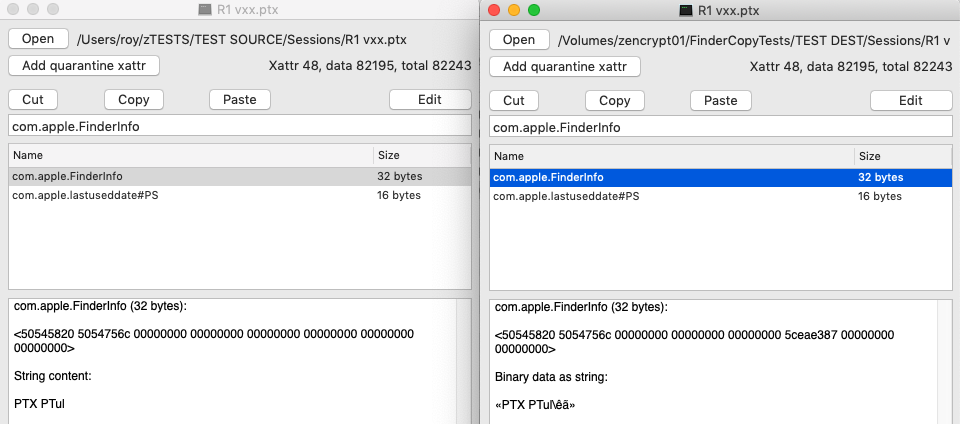Click the xattr name field in left window
This screenshot has width=960, height=424.
pos(240,127)
